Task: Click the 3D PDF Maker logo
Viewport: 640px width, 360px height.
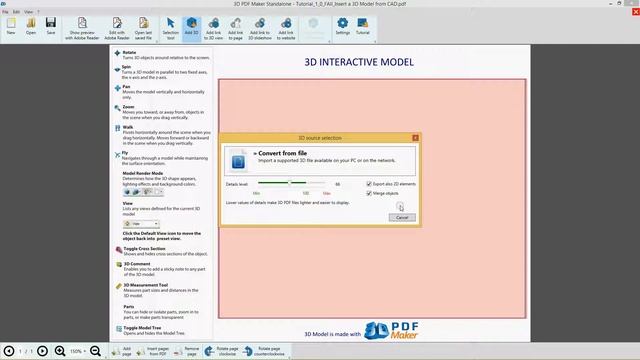Action: point(391,331)
